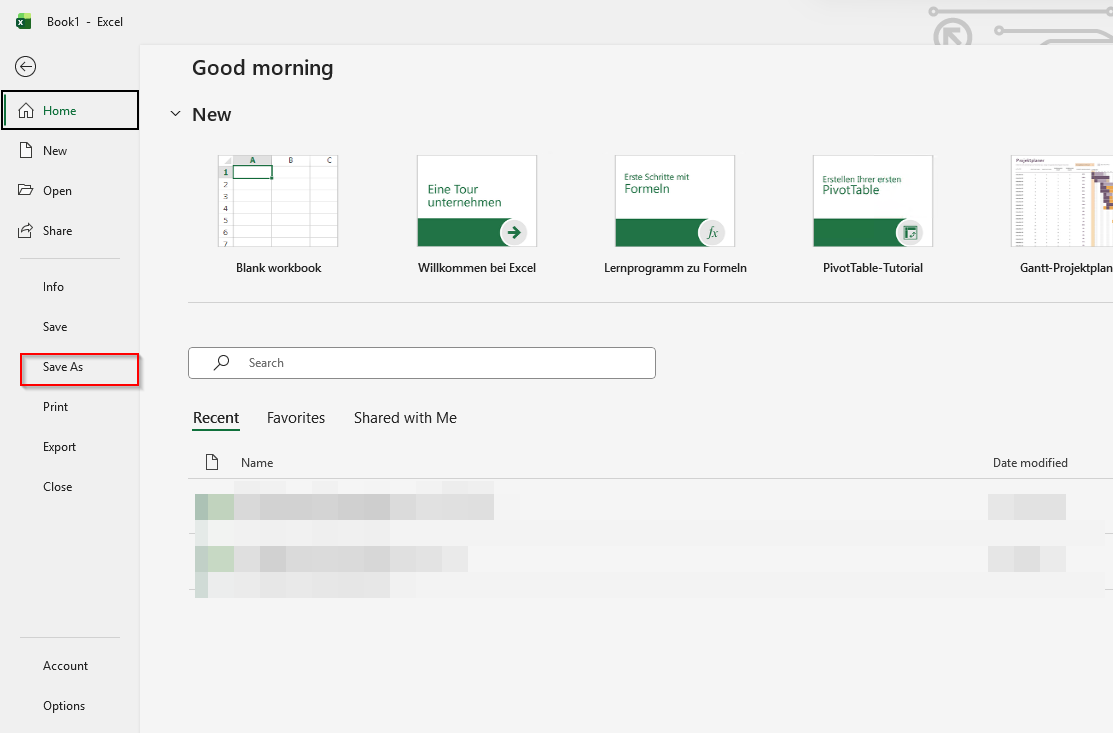The image size is (1113, 733).
Task: Click the New document icon
Action: tap(26, 151)
